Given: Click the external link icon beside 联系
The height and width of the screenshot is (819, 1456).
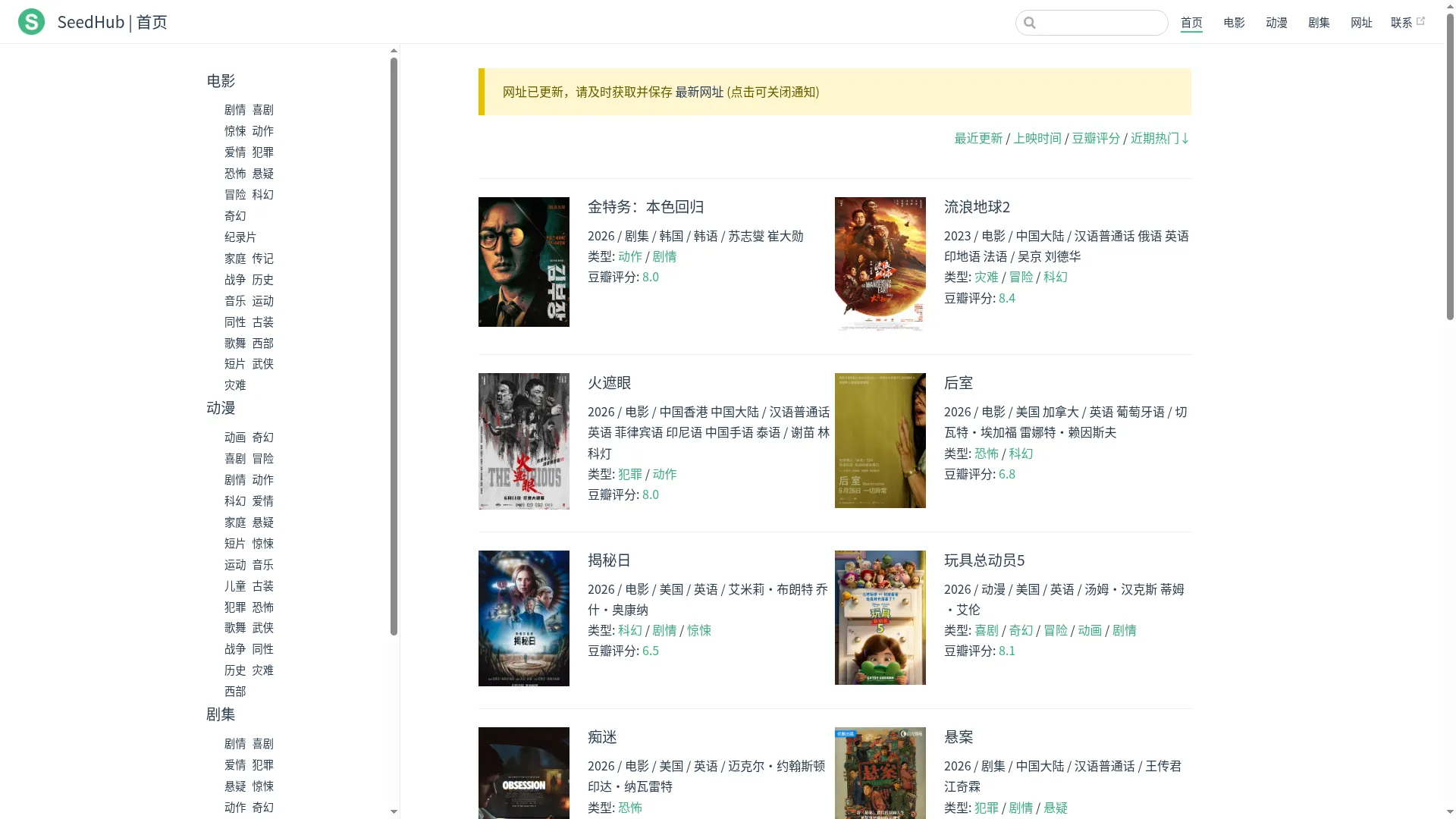Looking at the screenshot, I should tap(1420, 21).
